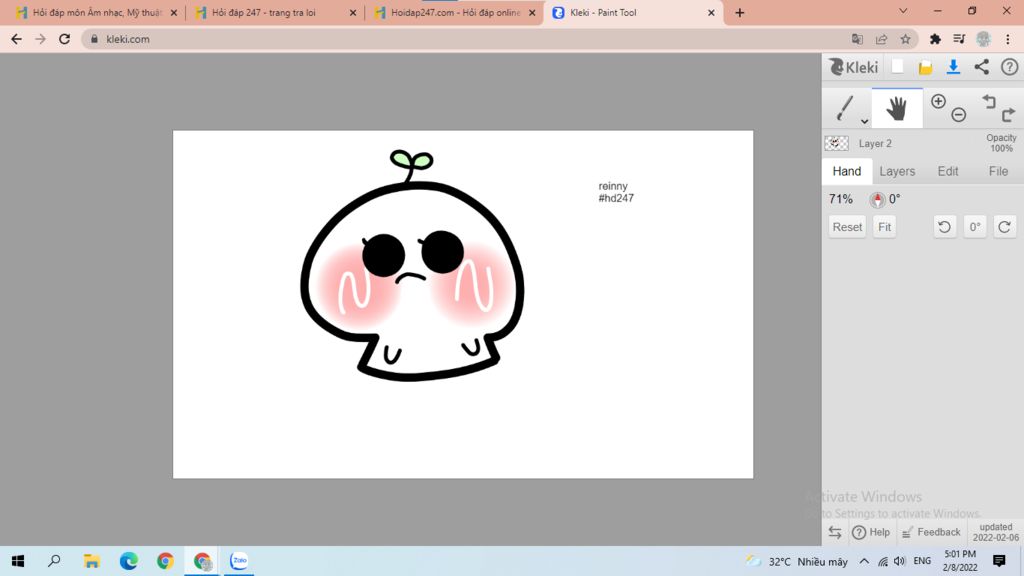1024x576 pixels.
Task: Show hidden system tray icons
Action: [864, 561]
